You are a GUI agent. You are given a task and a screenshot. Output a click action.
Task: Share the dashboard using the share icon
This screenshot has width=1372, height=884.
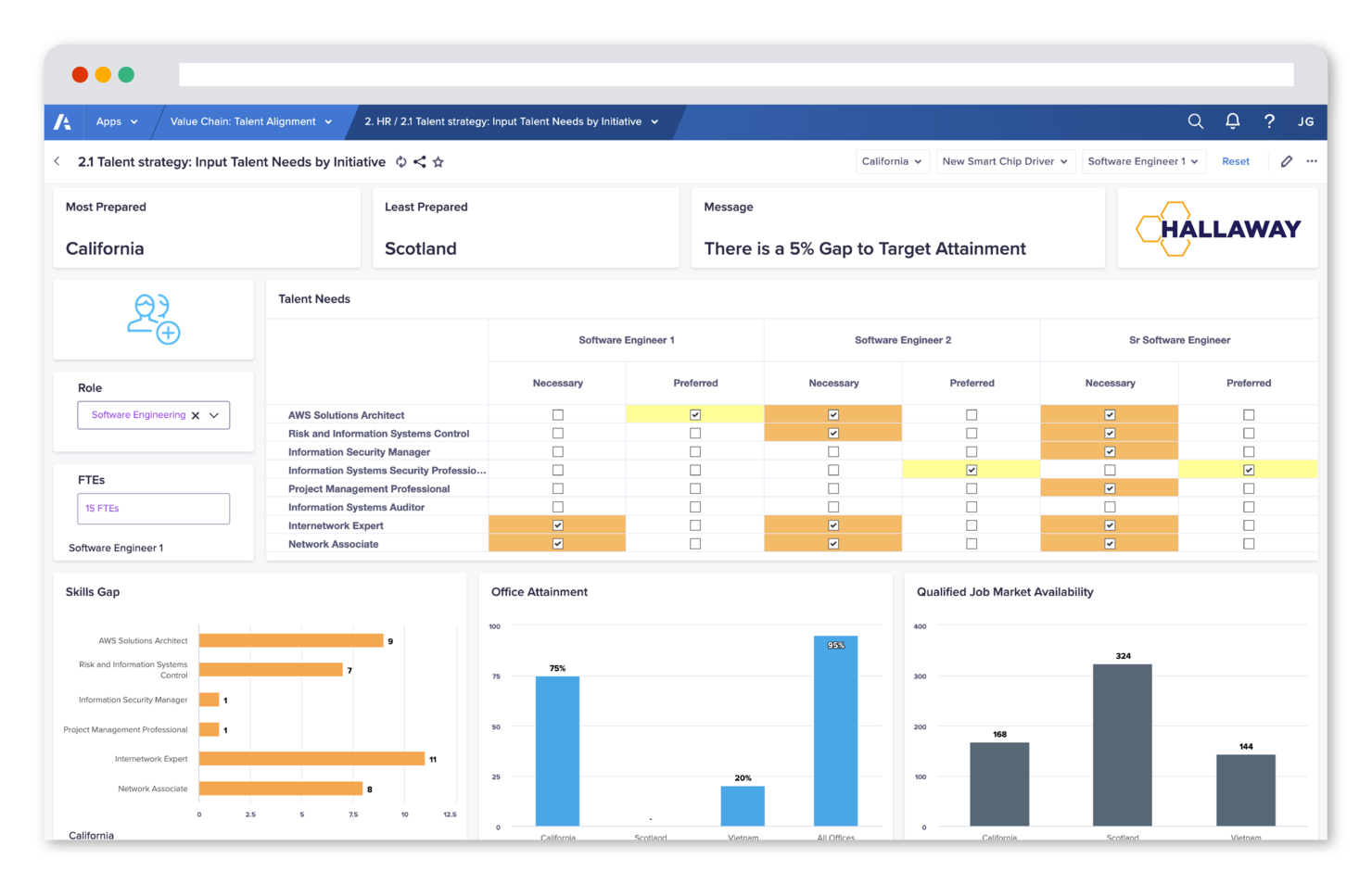pos(420,161)
